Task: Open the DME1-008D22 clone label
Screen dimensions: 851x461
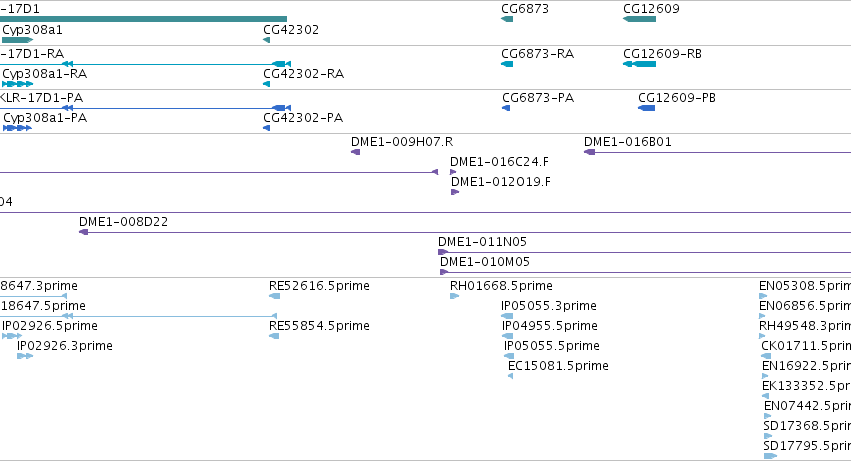Action: pos(123,222)
